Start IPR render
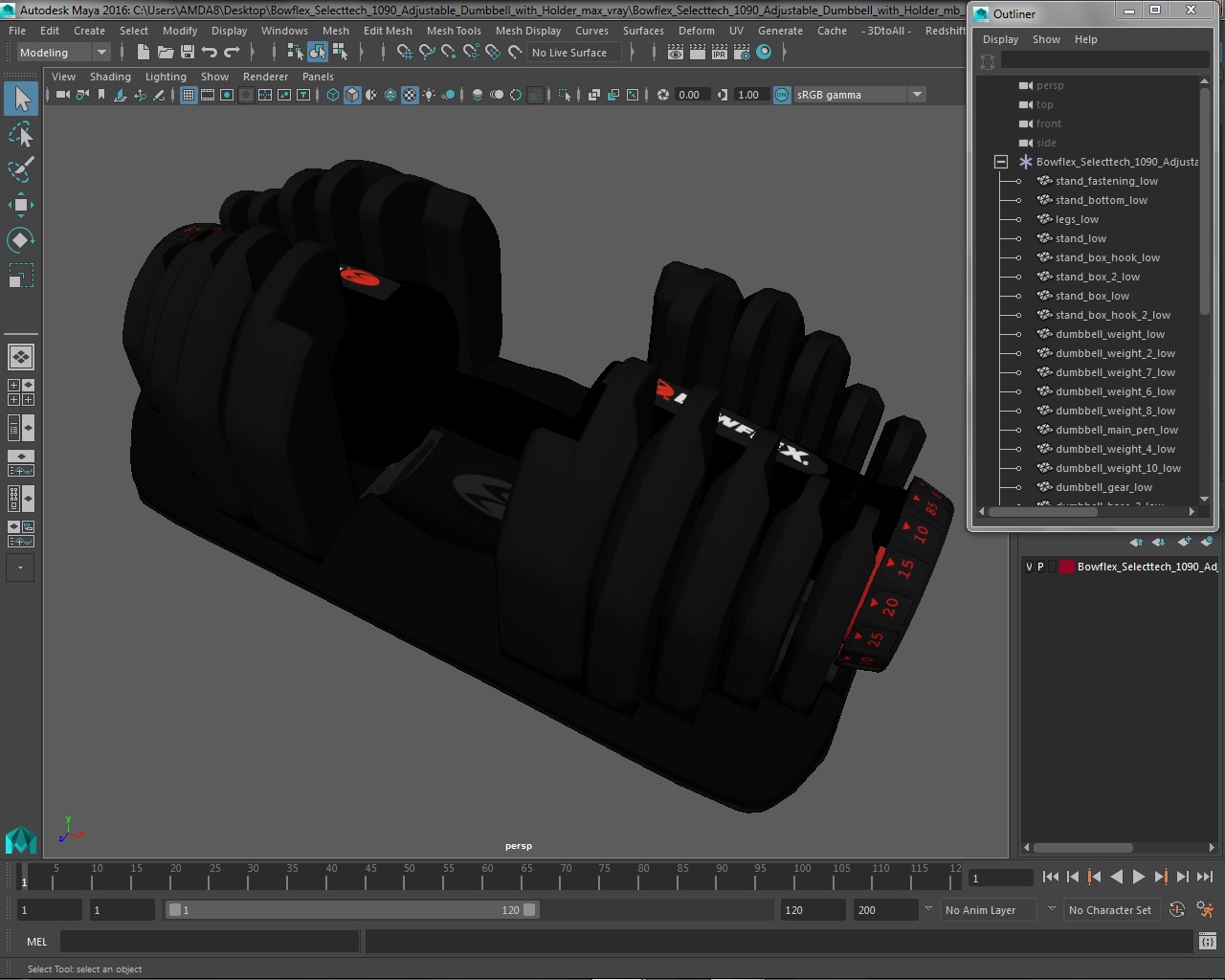The image size is (1225, 980). [720, 53]
